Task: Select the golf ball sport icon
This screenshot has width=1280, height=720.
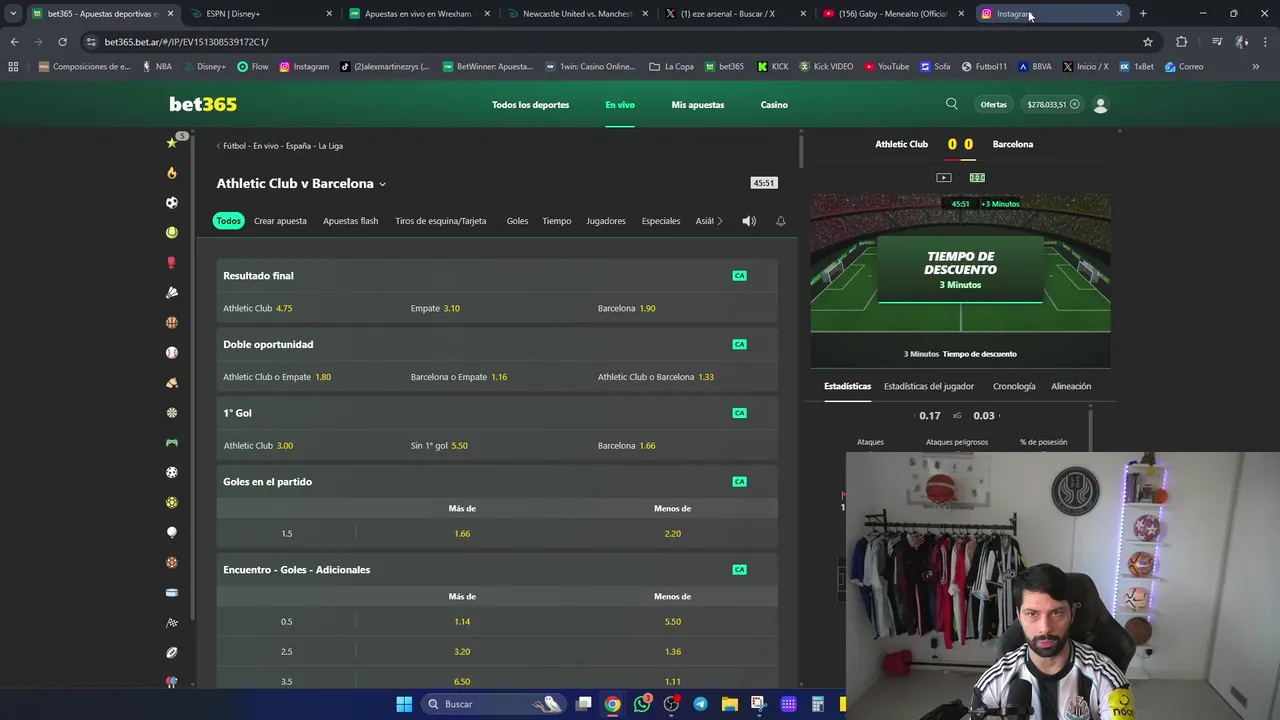Action: click(172, 533)
